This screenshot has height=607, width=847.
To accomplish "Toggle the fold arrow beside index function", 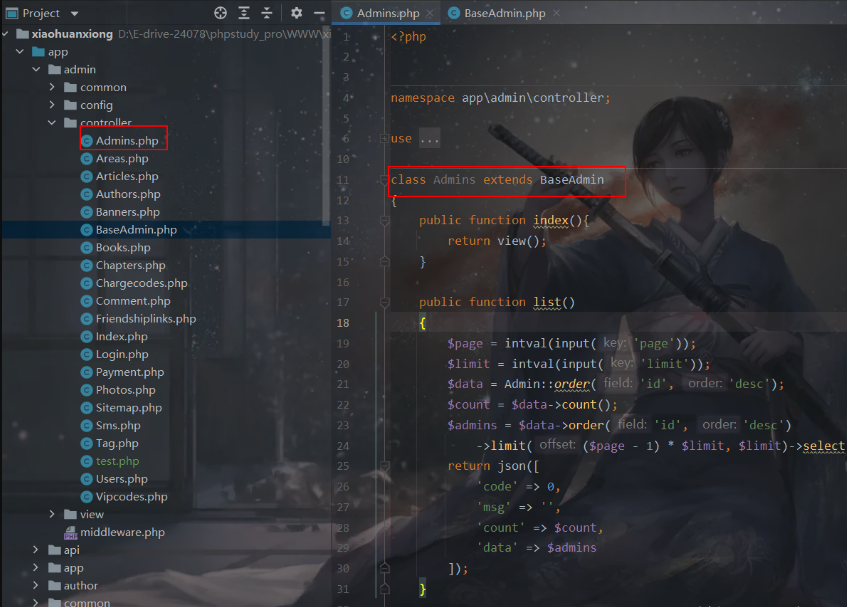I will pos(383,220).
